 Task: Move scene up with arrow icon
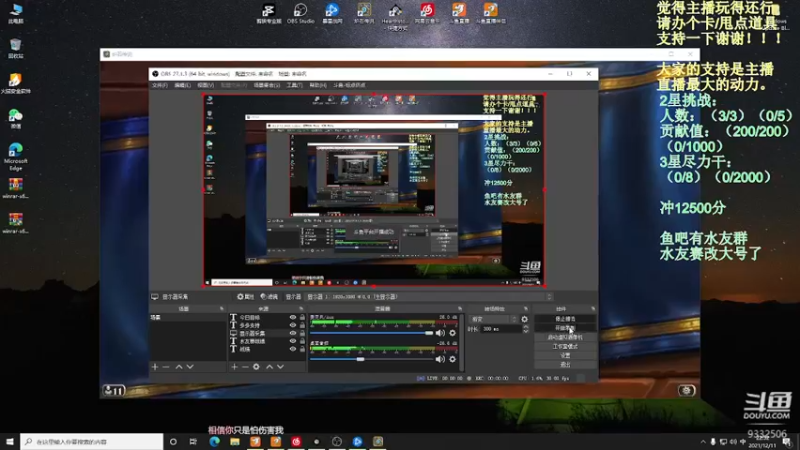tap(179, 367)
